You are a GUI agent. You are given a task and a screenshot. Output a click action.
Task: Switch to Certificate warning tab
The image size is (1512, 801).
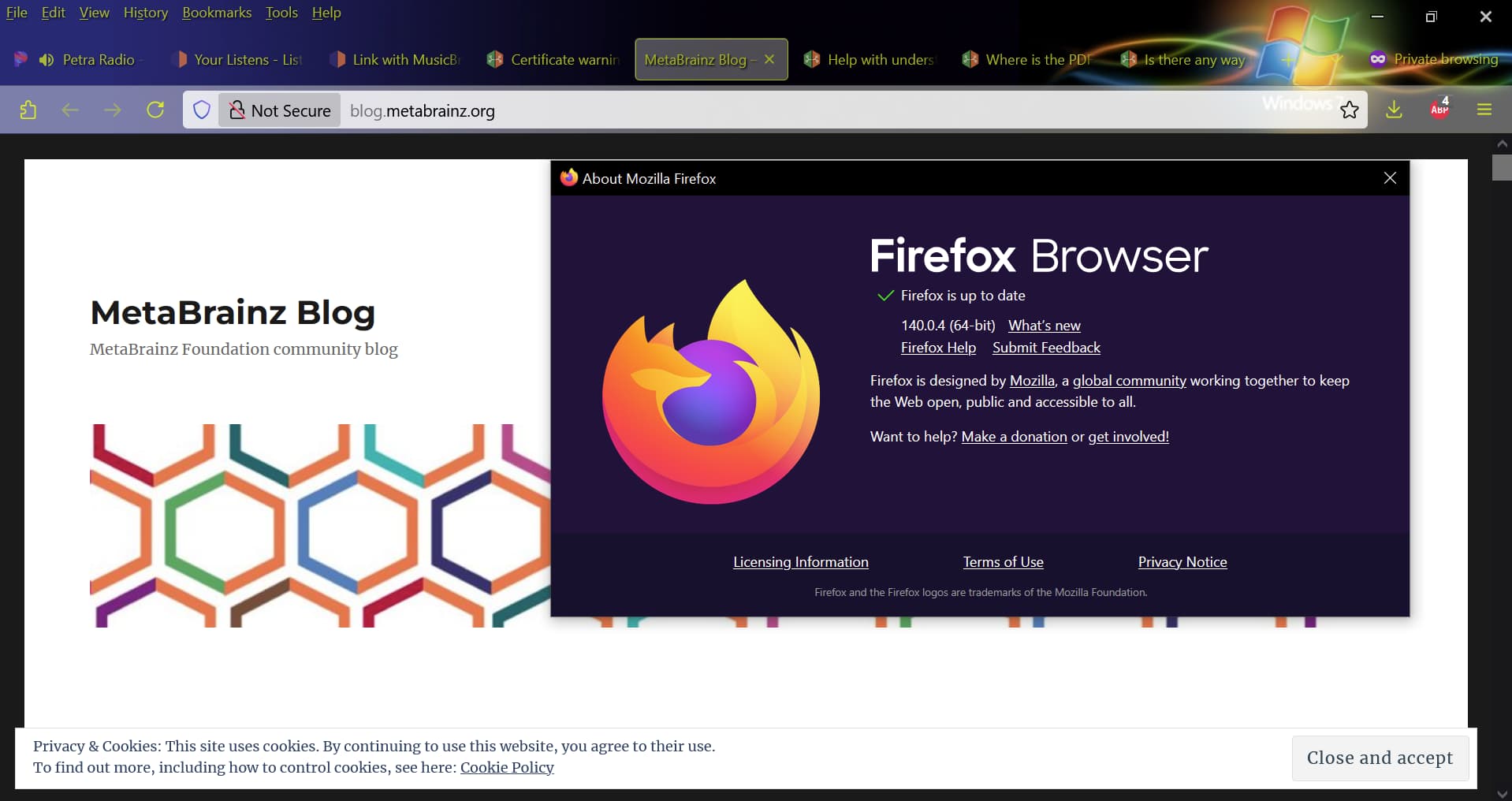(554, 59)
